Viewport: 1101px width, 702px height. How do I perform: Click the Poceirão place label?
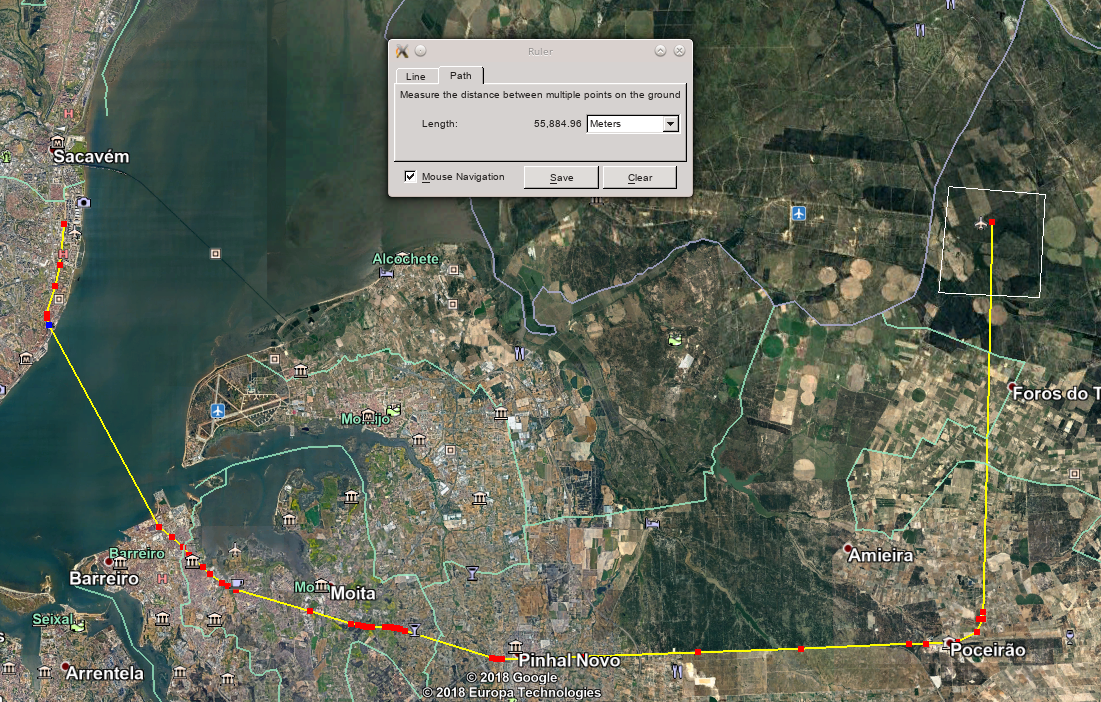(987, 650)
